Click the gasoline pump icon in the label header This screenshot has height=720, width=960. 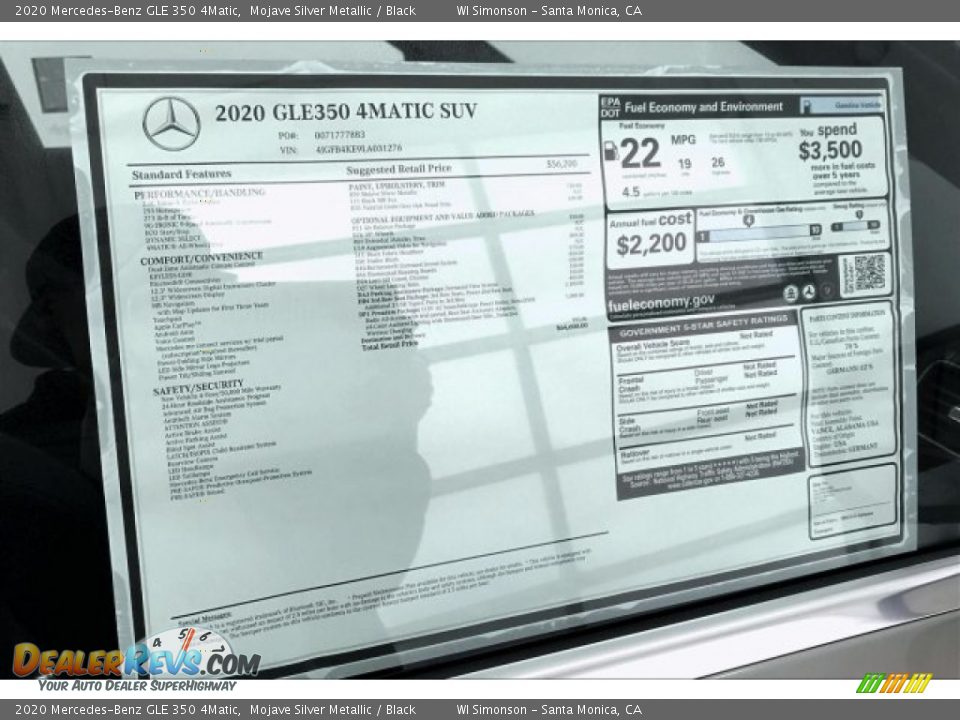pyautogui.click(x=807, y=105)
